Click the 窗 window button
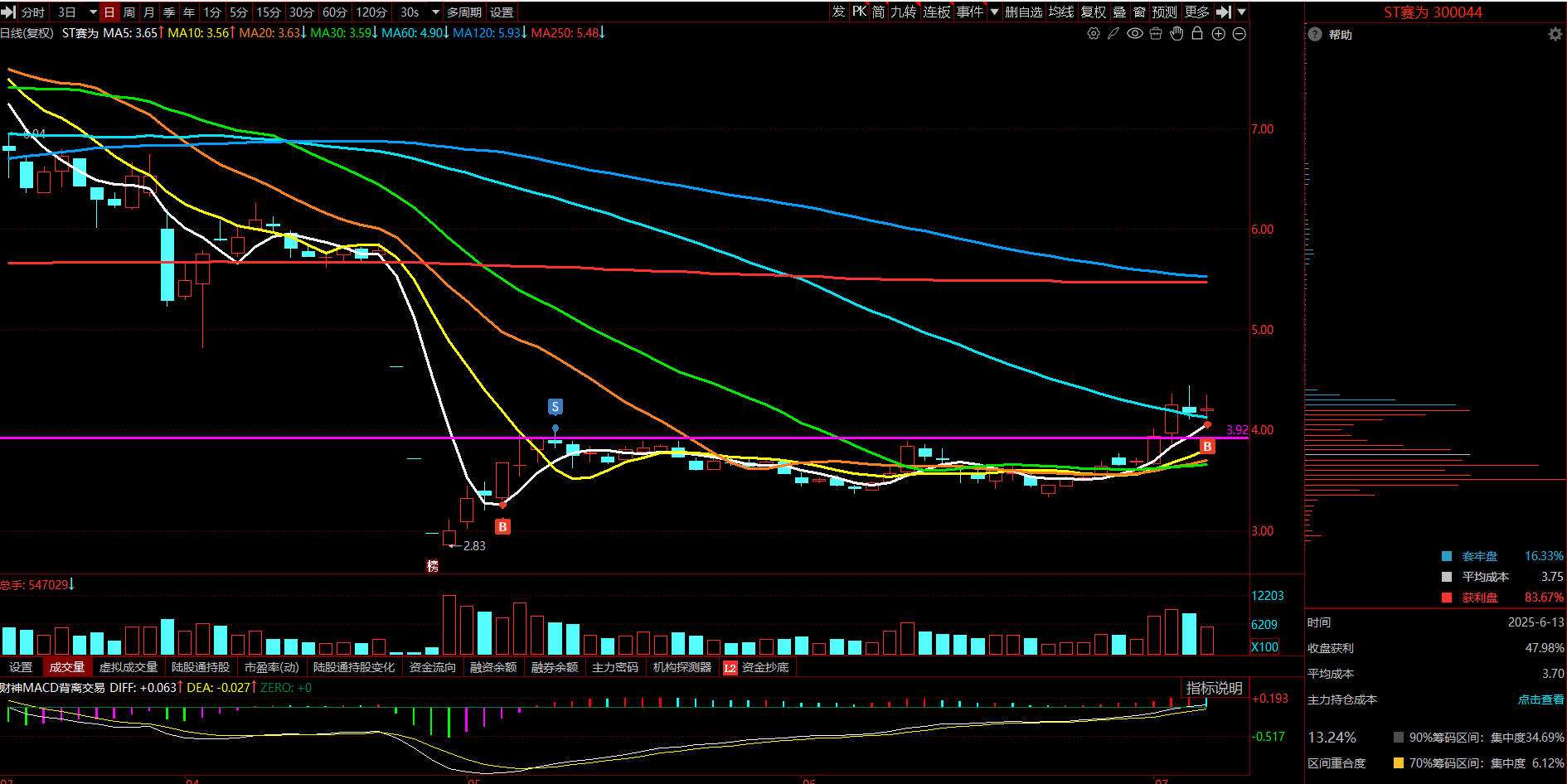1567x784 pixels. (1139, 12)
